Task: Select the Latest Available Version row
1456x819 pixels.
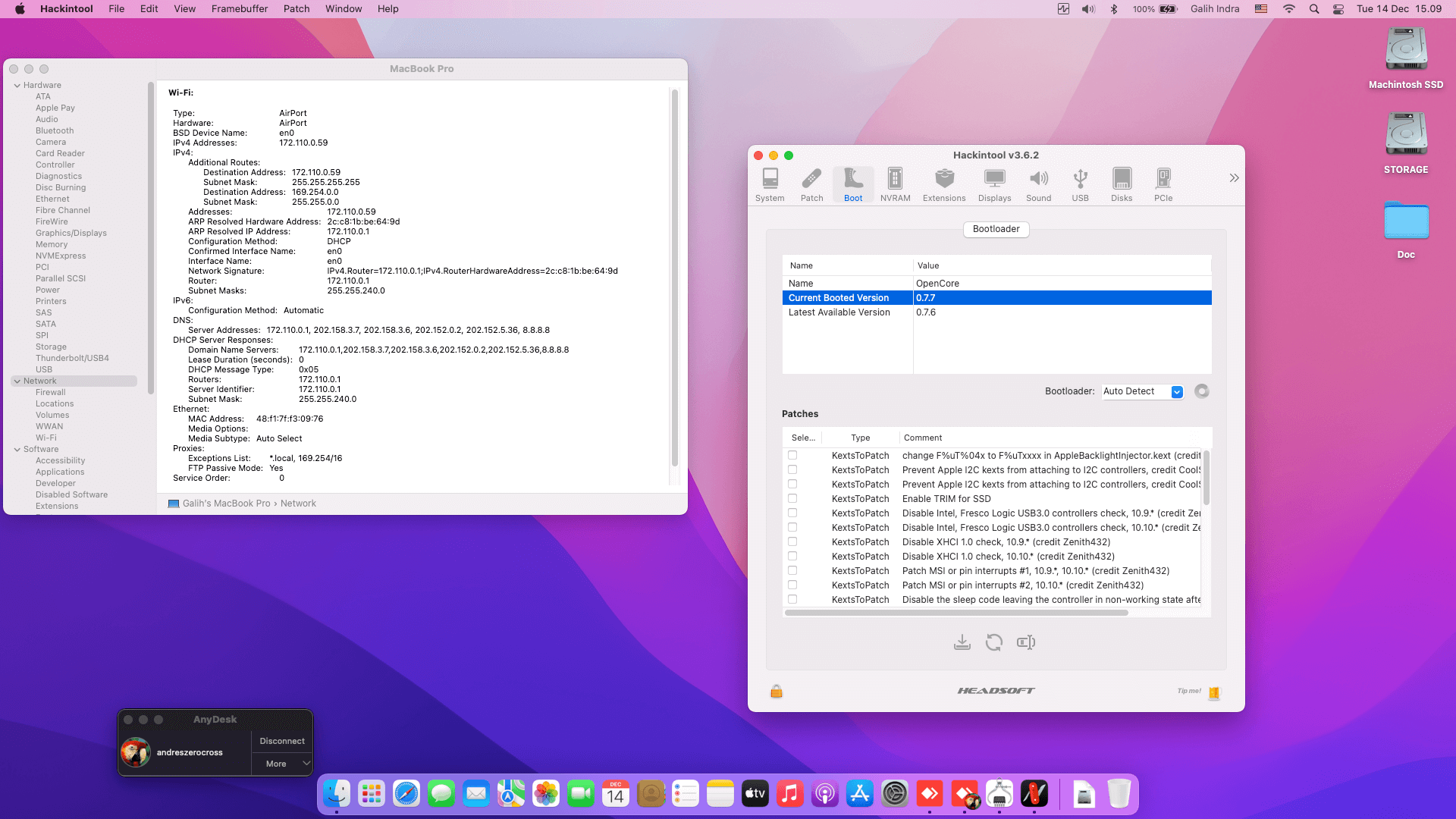Action: coord(996,312)
